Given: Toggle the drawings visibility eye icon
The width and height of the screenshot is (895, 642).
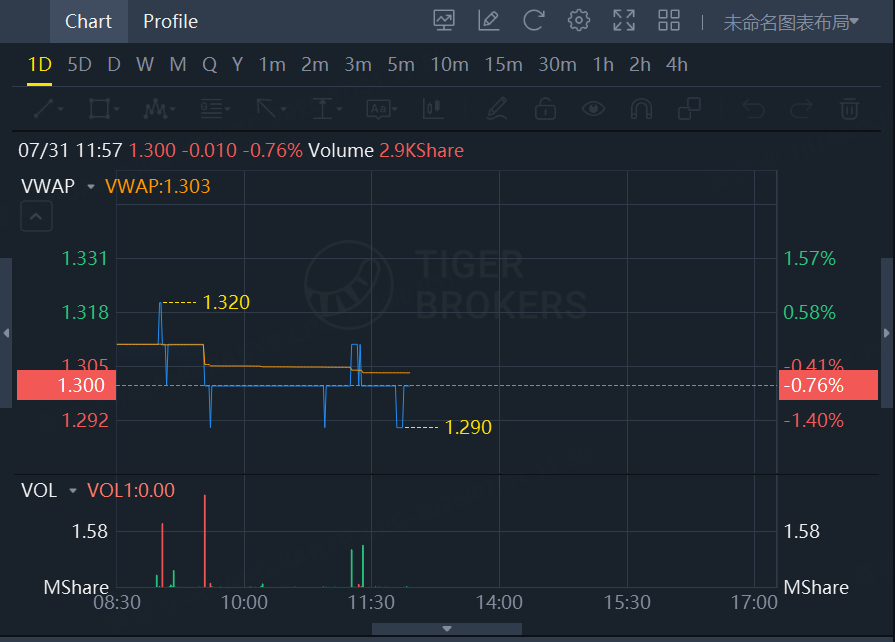Looking at the screenshot, I should [x=594, y=108].
